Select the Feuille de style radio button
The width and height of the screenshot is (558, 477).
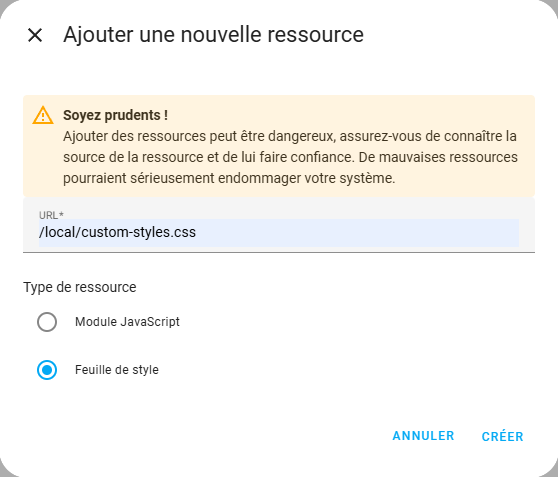[47, 370]
